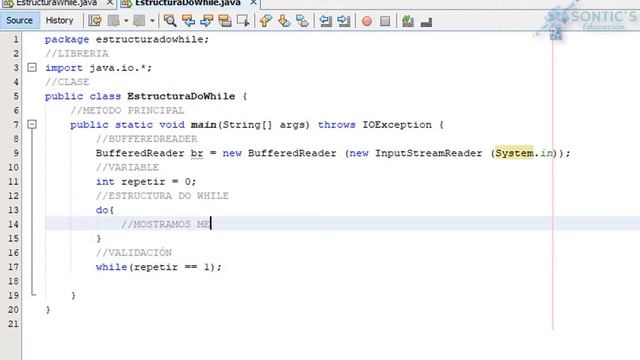640x360 pixels.
Task: Click the '//VALIDACIÓN' comment
Action: tap(134, 253)
